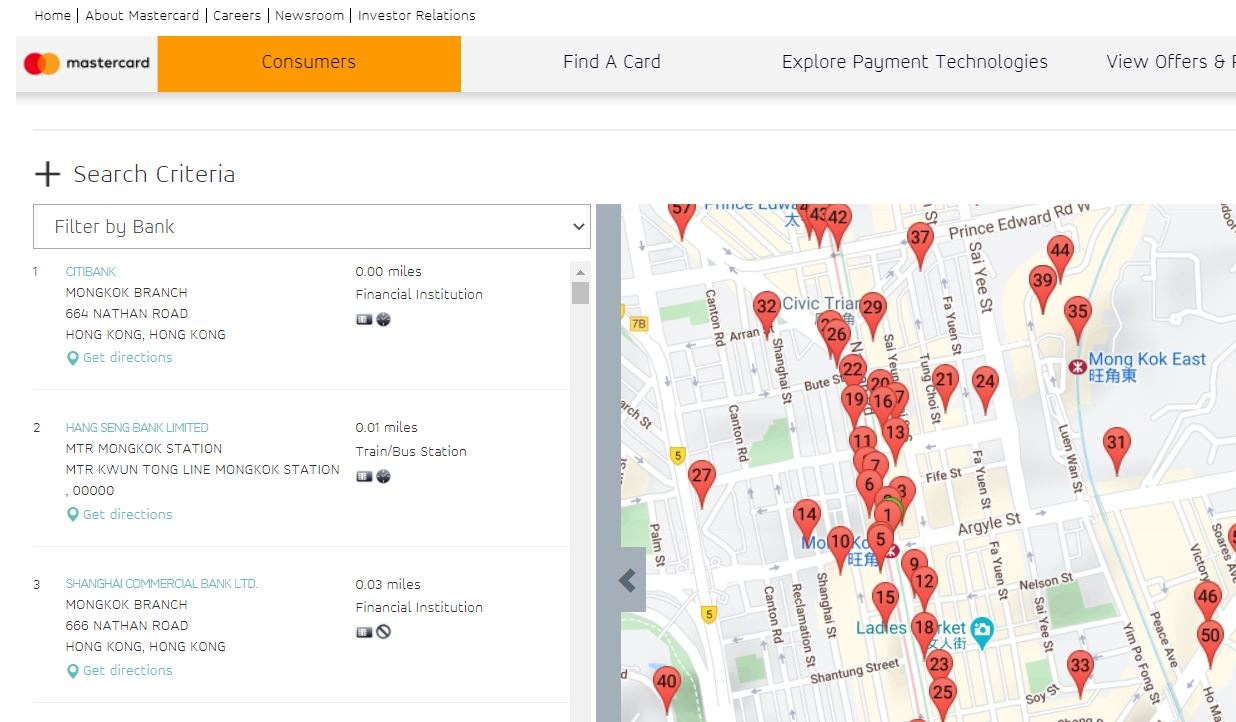Click Hang Seng Bank ATM icon
Viewport: 1236px width, 722px height.
pos(364,476)
